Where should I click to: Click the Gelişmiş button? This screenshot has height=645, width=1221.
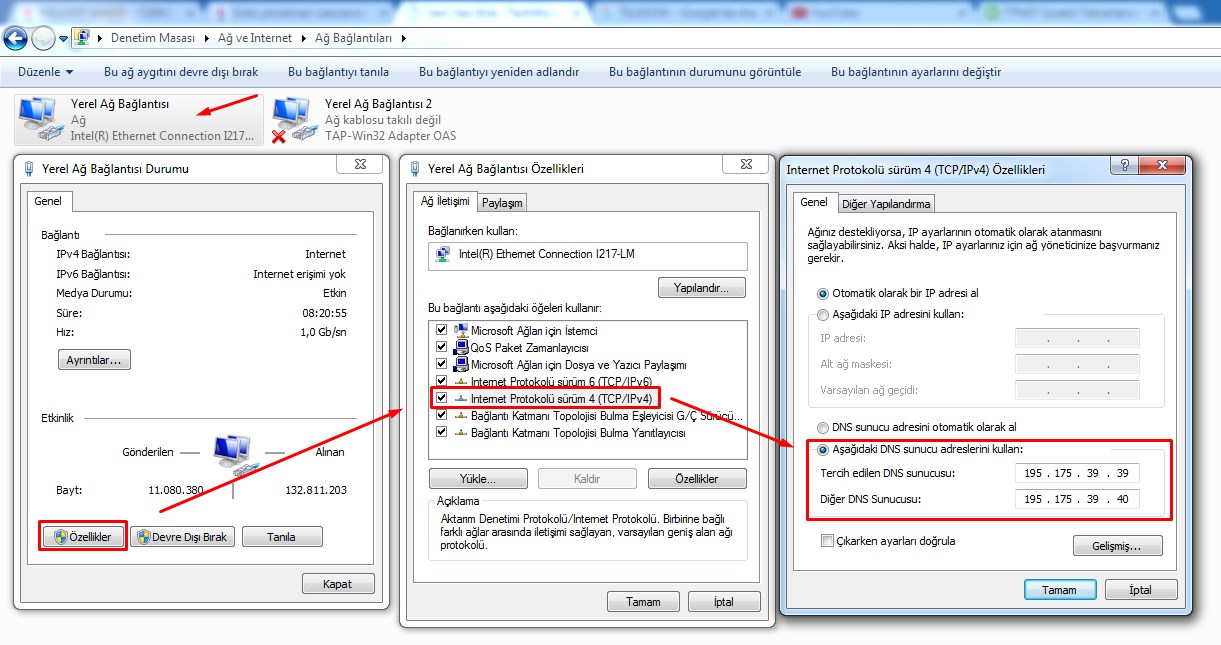1117,546
